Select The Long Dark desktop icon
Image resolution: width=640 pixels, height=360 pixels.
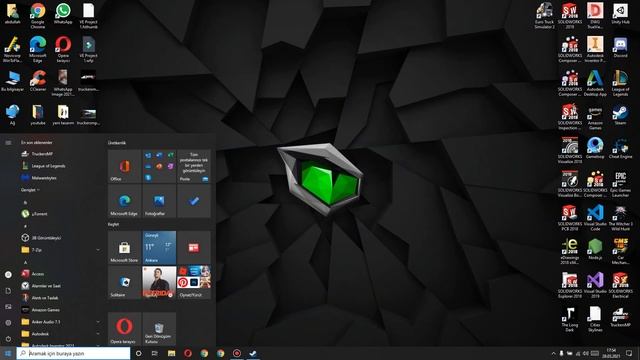(x=570, y=319)
